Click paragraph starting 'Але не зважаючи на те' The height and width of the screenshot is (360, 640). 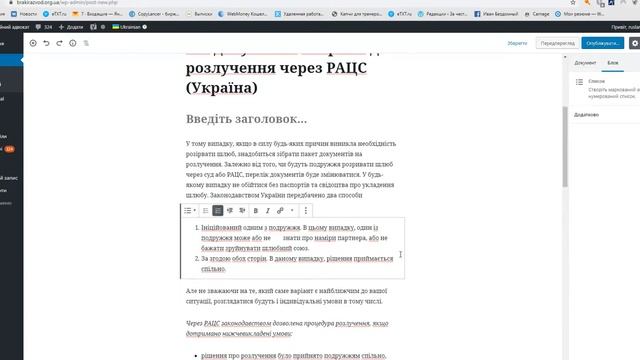286,296
